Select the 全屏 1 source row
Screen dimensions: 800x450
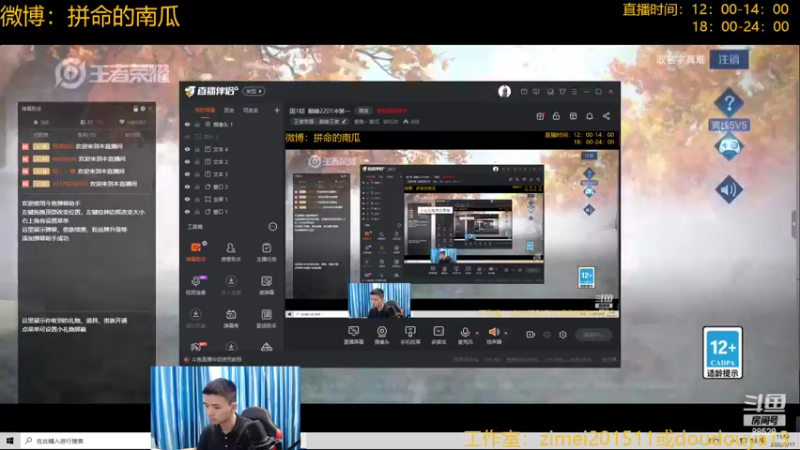click(x=231, y=199)
